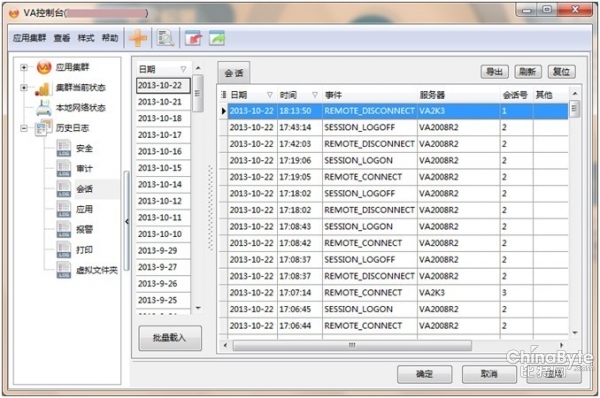Select date 2013-9-29 in the date list
This screenshot has width=600, height=398.
(x=163, y=251)
